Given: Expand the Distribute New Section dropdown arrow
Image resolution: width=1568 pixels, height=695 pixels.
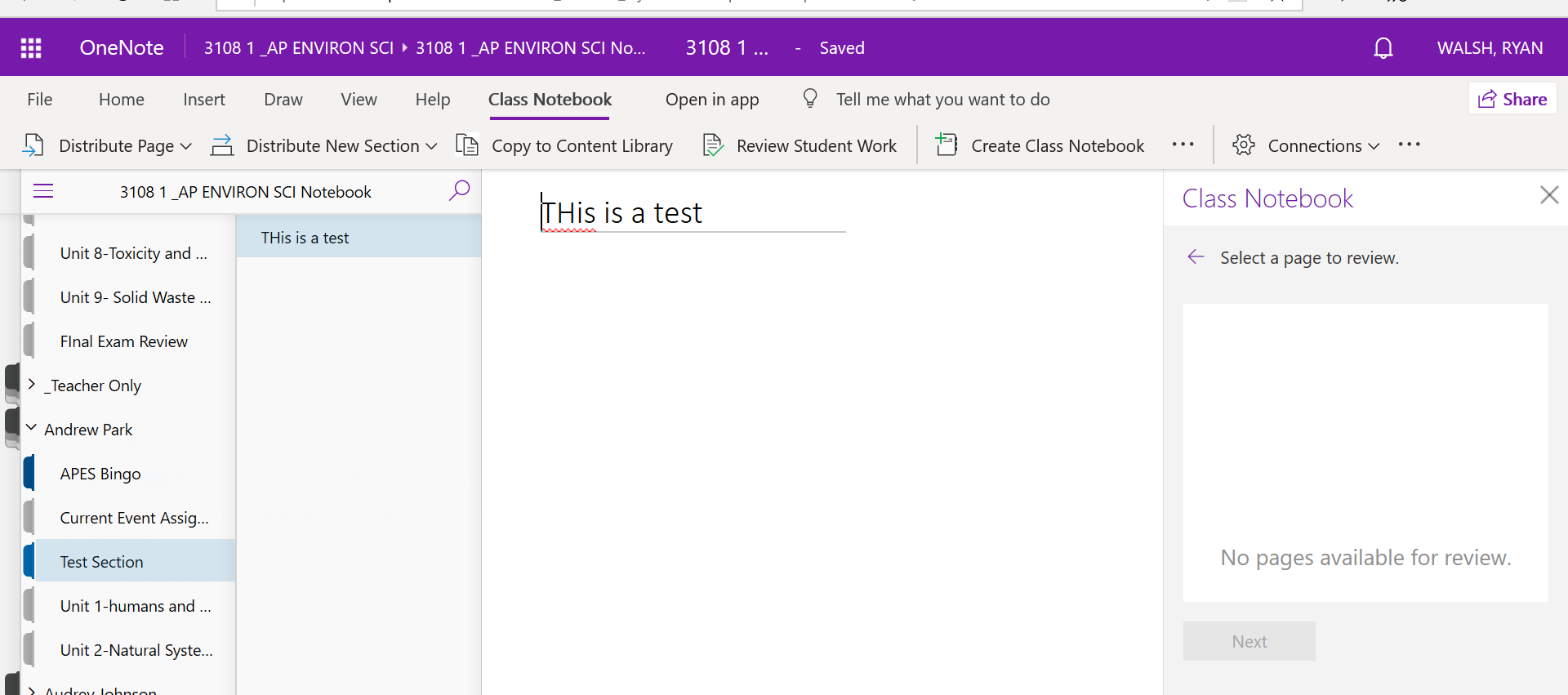Looking at the screenshot, I should click(432, 146).
